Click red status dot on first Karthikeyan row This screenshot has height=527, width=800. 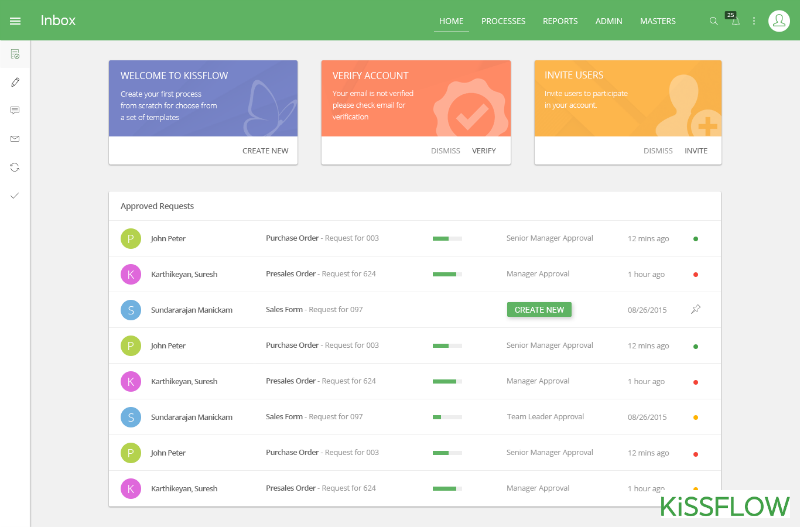click(x=695, y=274)
